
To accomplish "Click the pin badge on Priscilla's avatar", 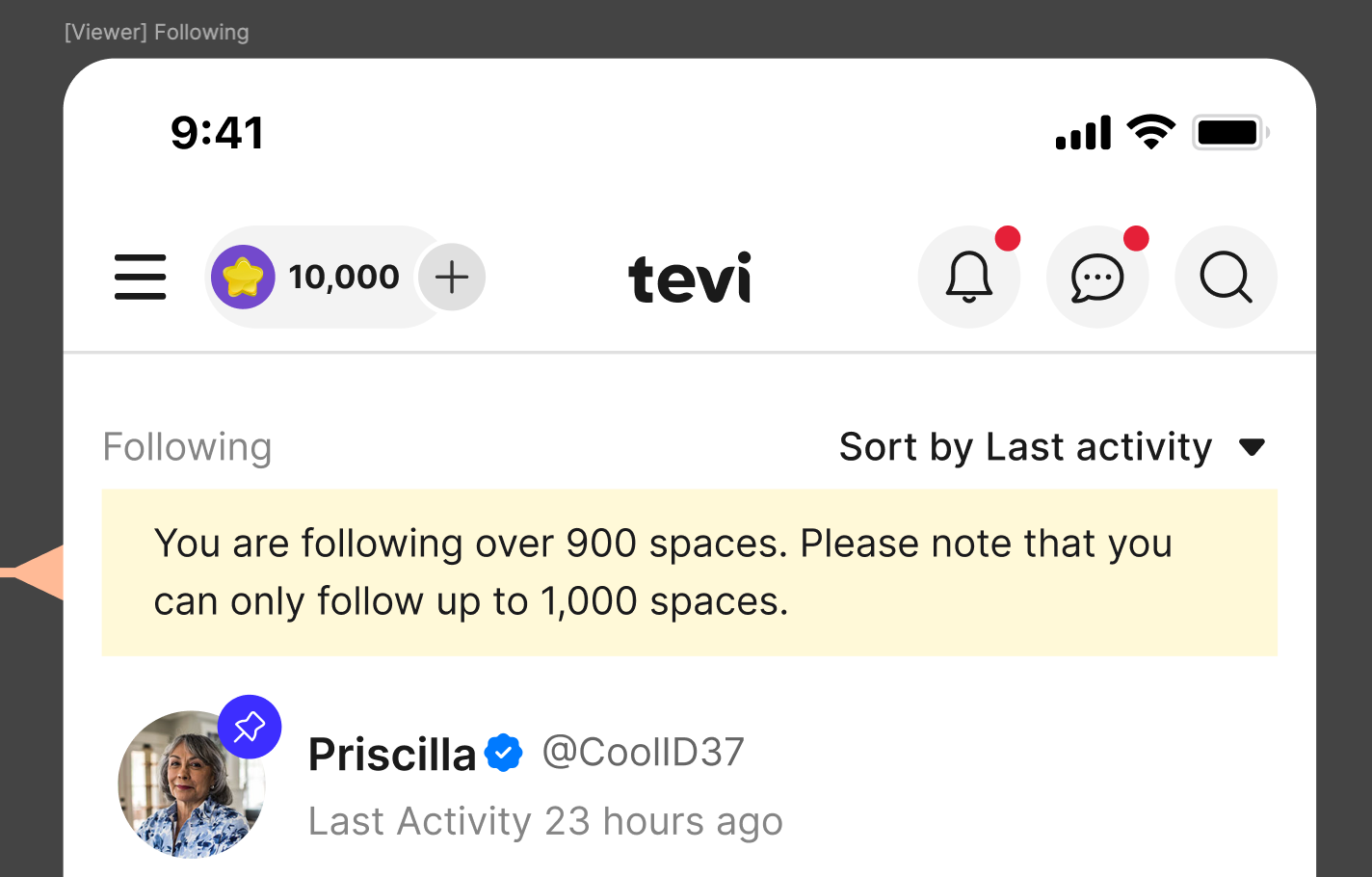I will [x=250, y=727].
